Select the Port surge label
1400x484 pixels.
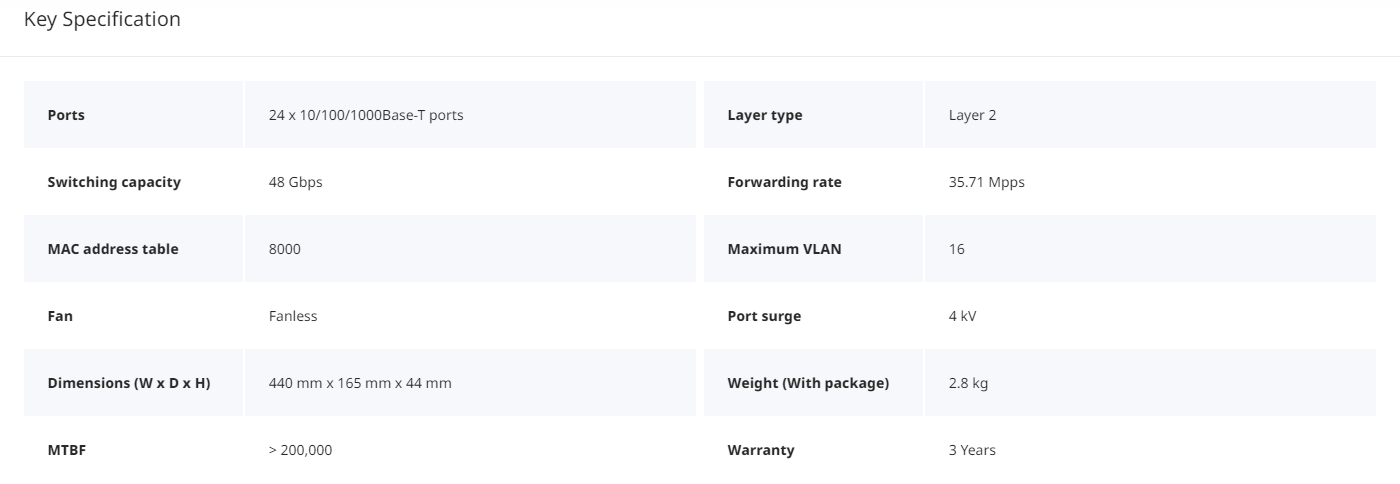pyautogui.click(x=765, y=316)
